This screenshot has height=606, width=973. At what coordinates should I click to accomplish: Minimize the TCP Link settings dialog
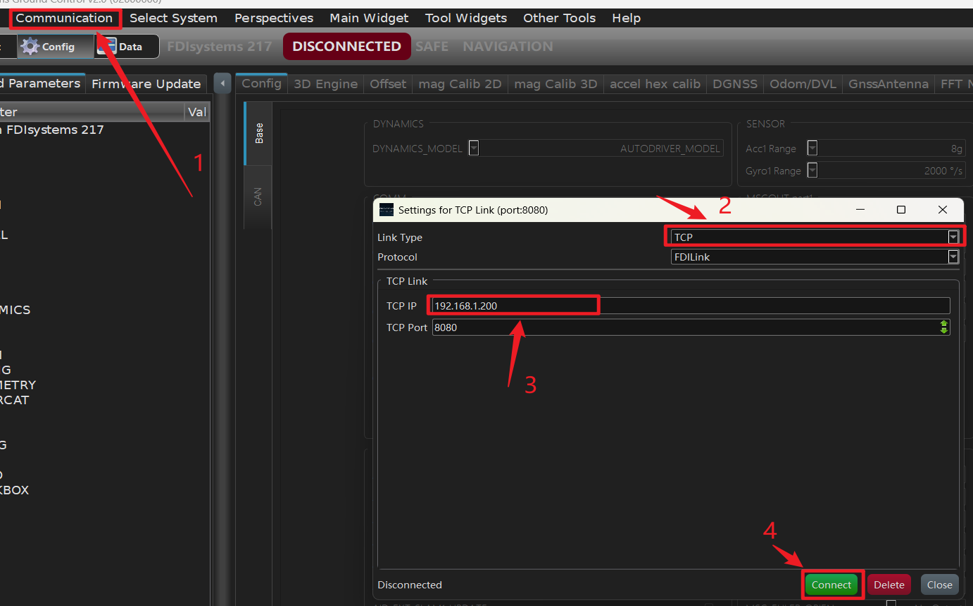[860, 210]
